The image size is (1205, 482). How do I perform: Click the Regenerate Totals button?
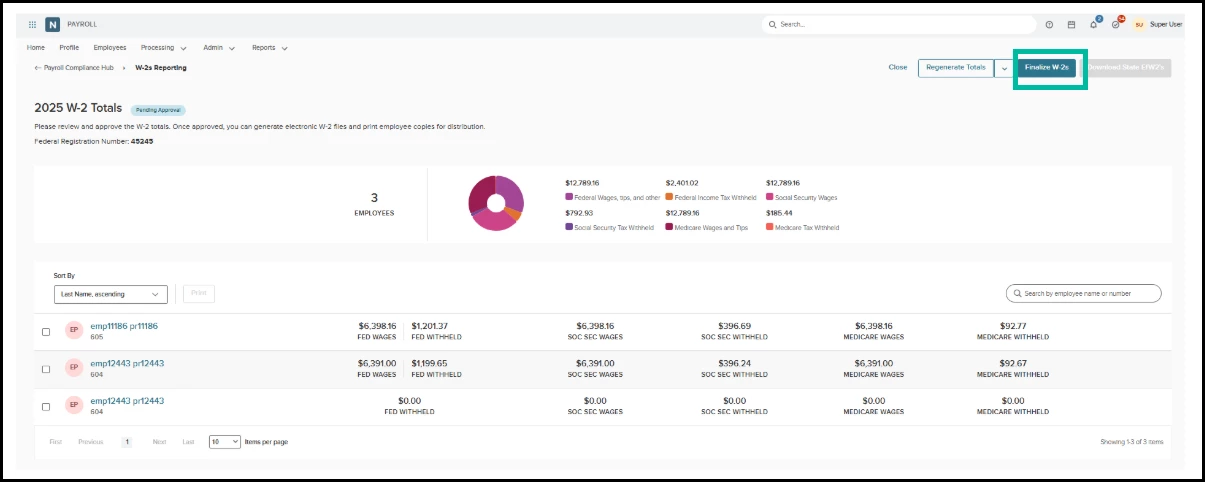956,68
